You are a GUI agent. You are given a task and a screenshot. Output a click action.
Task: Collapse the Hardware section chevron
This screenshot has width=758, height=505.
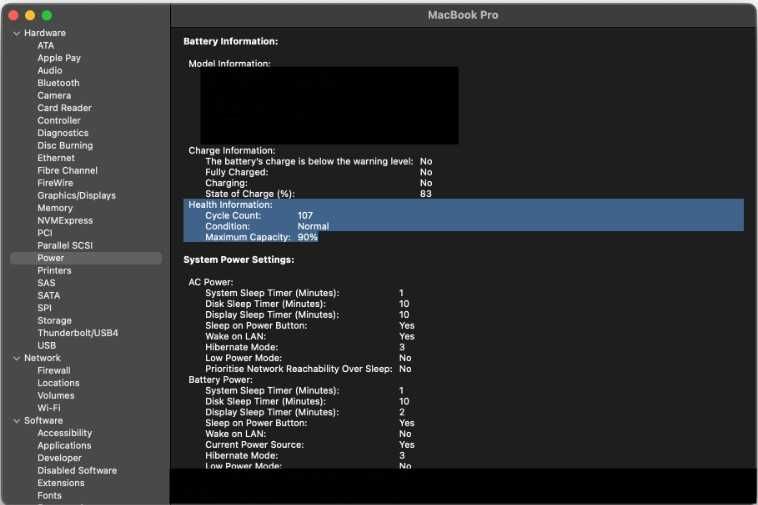click(x=17, y=33)
